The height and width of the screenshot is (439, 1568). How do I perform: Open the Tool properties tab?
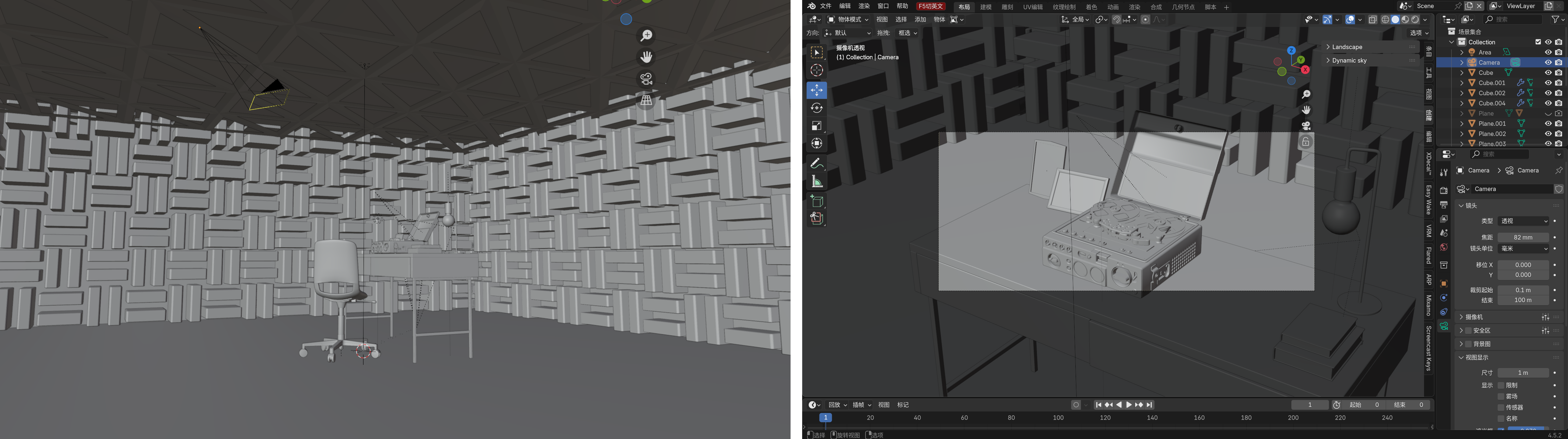[1443, 172]
